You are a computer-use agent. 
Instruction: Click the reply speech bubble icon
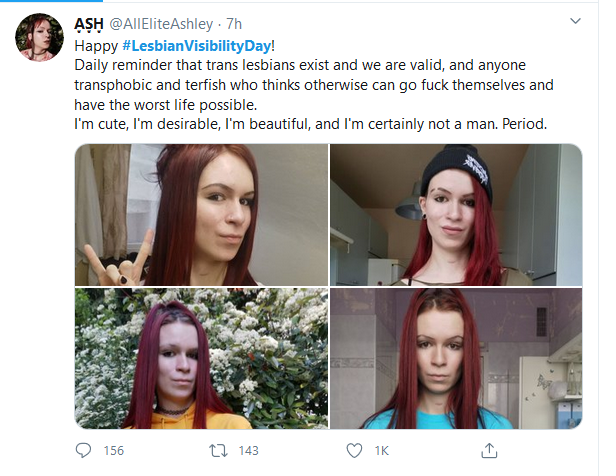(x=83, y=450)
